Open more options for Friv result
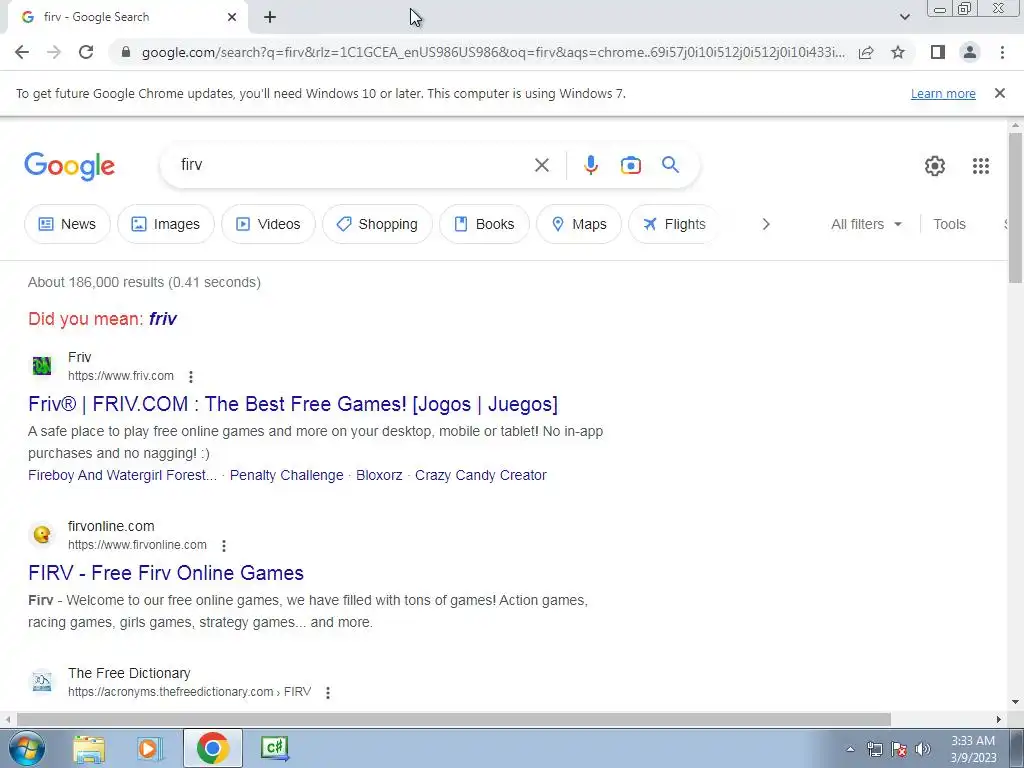 [191, 377]
